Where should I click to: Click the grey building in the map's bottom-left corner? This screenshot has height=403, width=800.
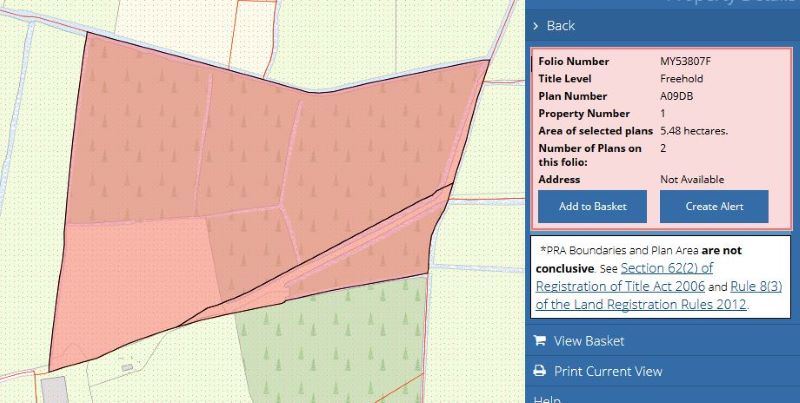(53, 388)
